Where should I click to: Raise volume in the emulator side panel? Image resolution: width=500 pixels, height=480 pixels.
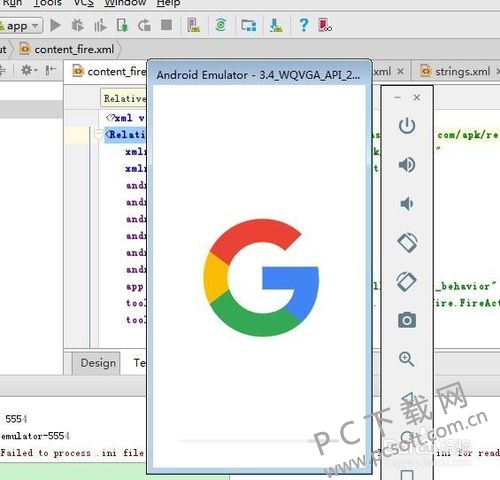[x=407, y=165]
